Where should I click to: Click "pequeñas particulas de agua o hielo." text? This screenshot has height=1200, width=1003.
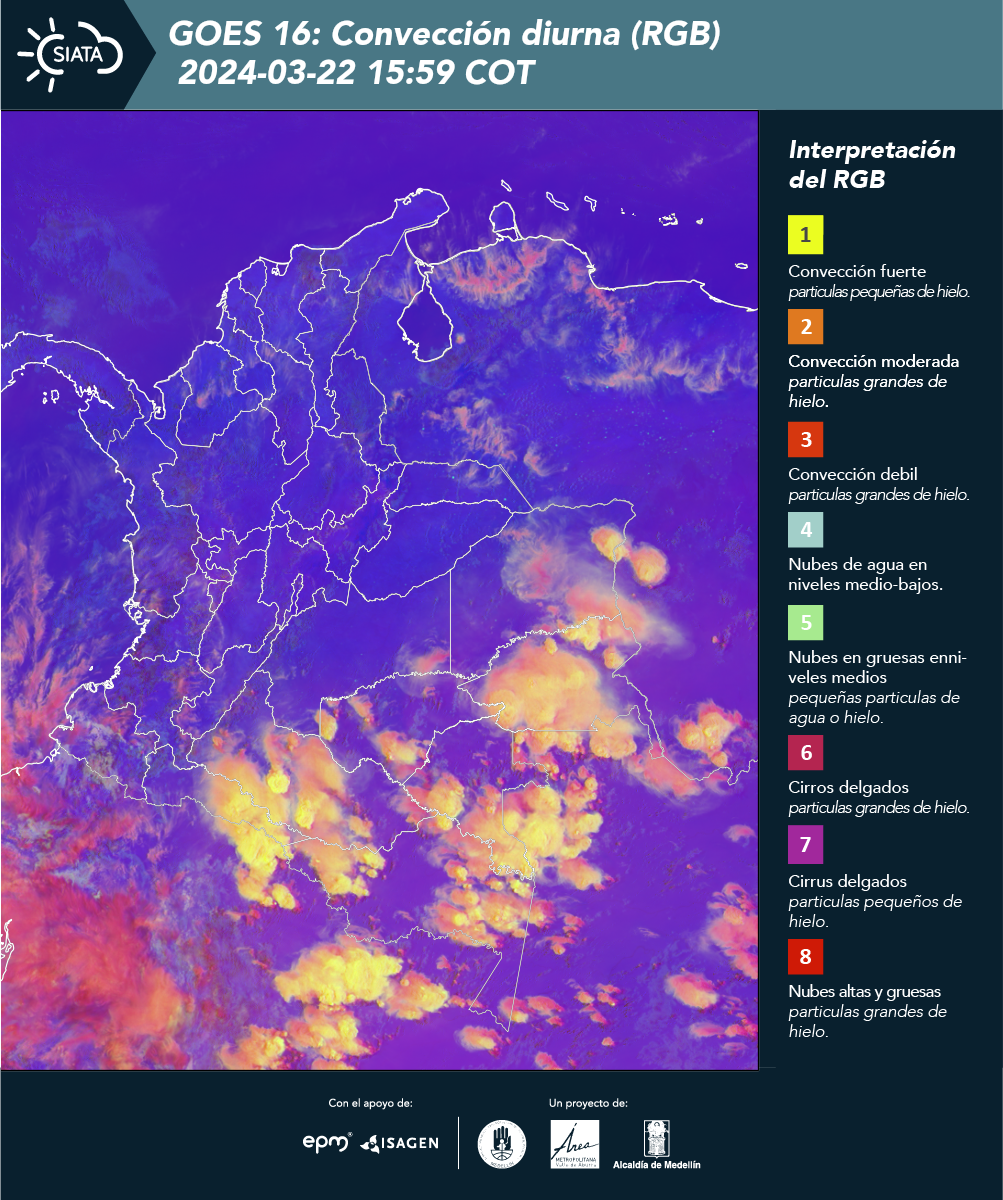pyautogui.click(x=874, y=708)
